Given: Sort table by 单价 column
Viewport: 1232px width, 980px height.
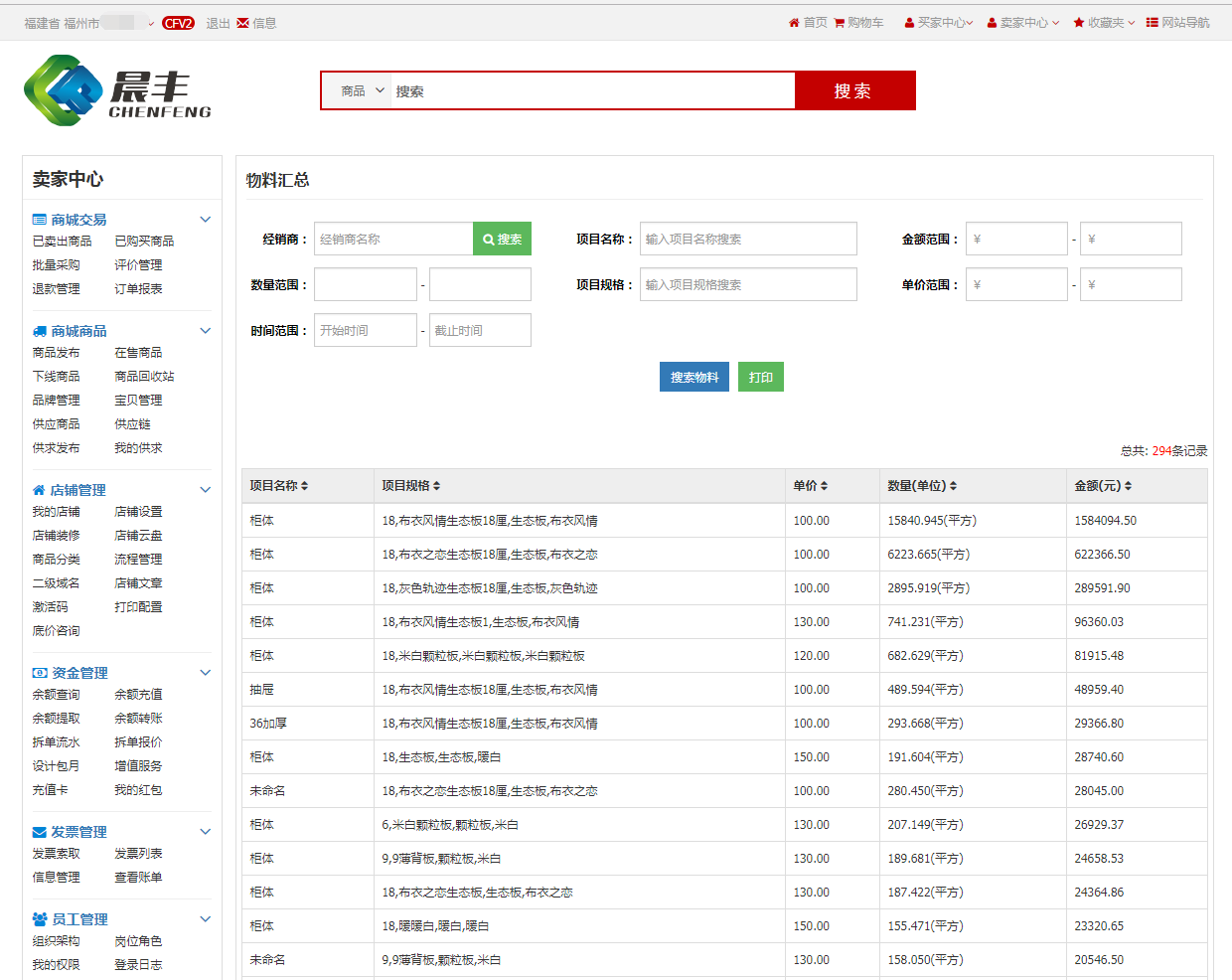Looking at the screenshot, I should tap(824, 486).
